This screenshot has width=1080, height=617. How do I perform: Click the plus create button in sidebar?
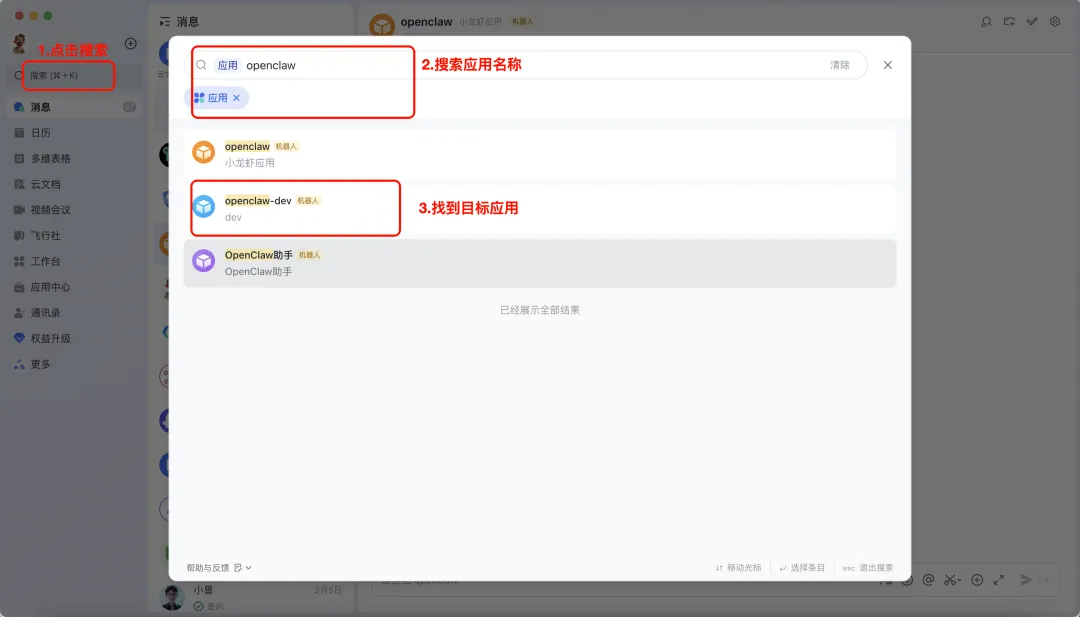(x=130, y=43)
